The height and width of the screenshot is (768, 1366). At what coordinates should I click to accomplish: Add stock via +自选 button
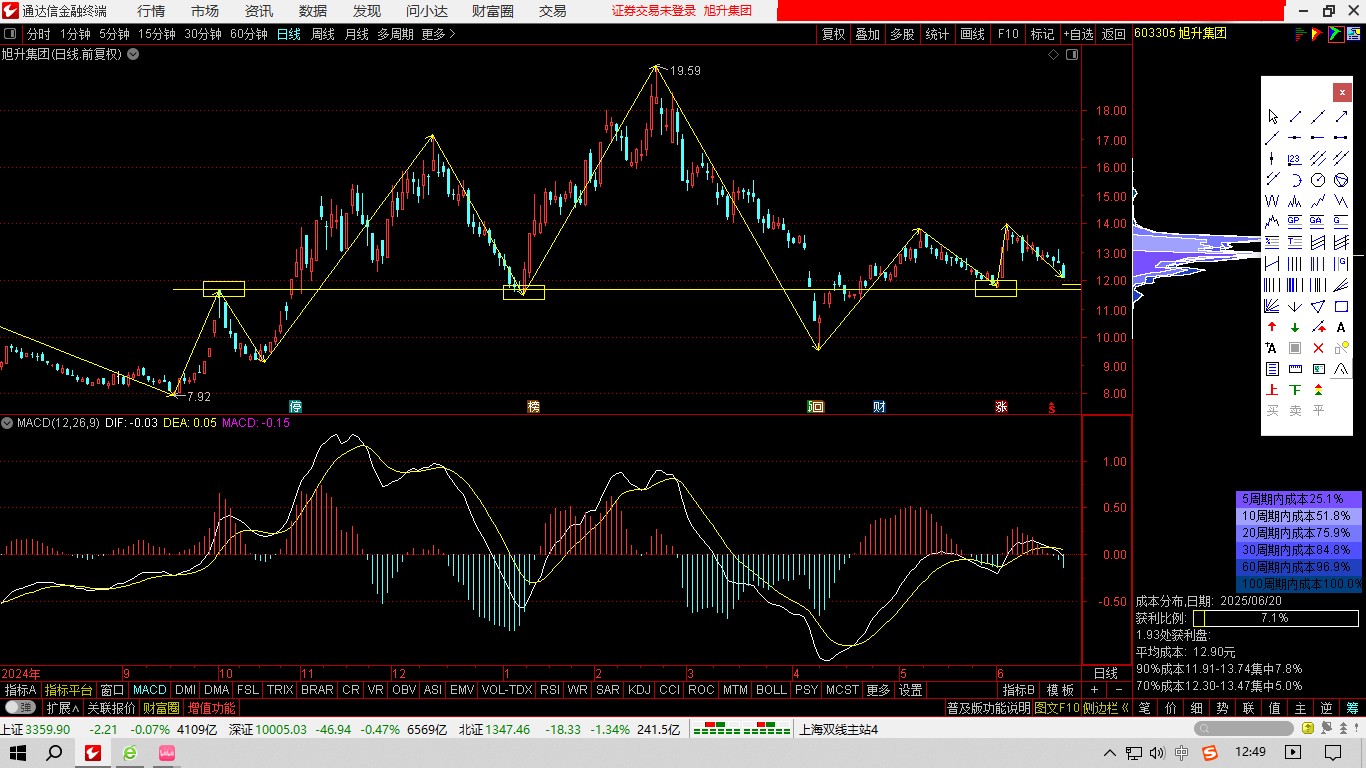click(x=1078, y=34)
